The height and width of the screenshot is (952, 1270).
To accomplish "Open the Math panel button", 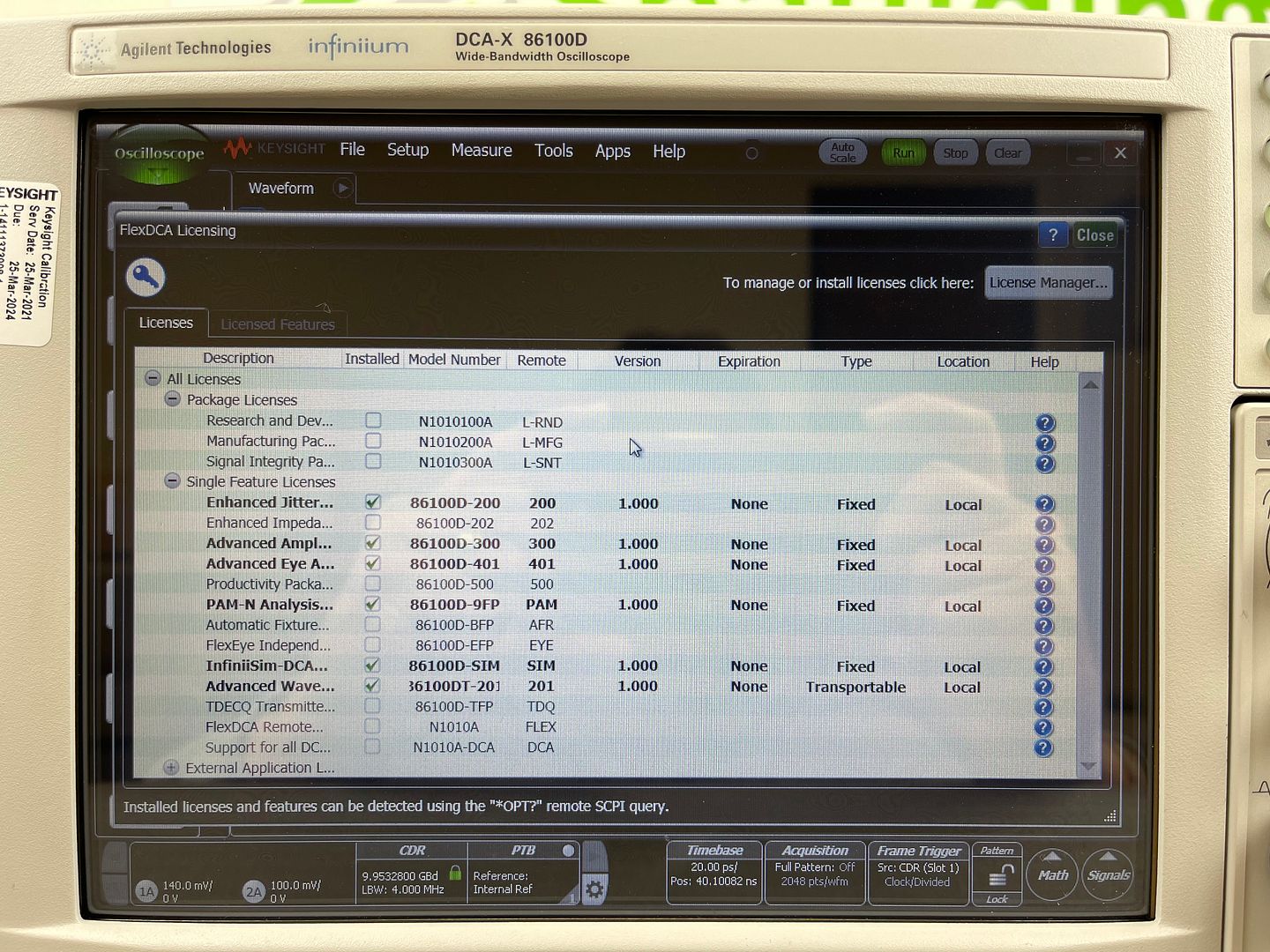I will (1052, 874).
